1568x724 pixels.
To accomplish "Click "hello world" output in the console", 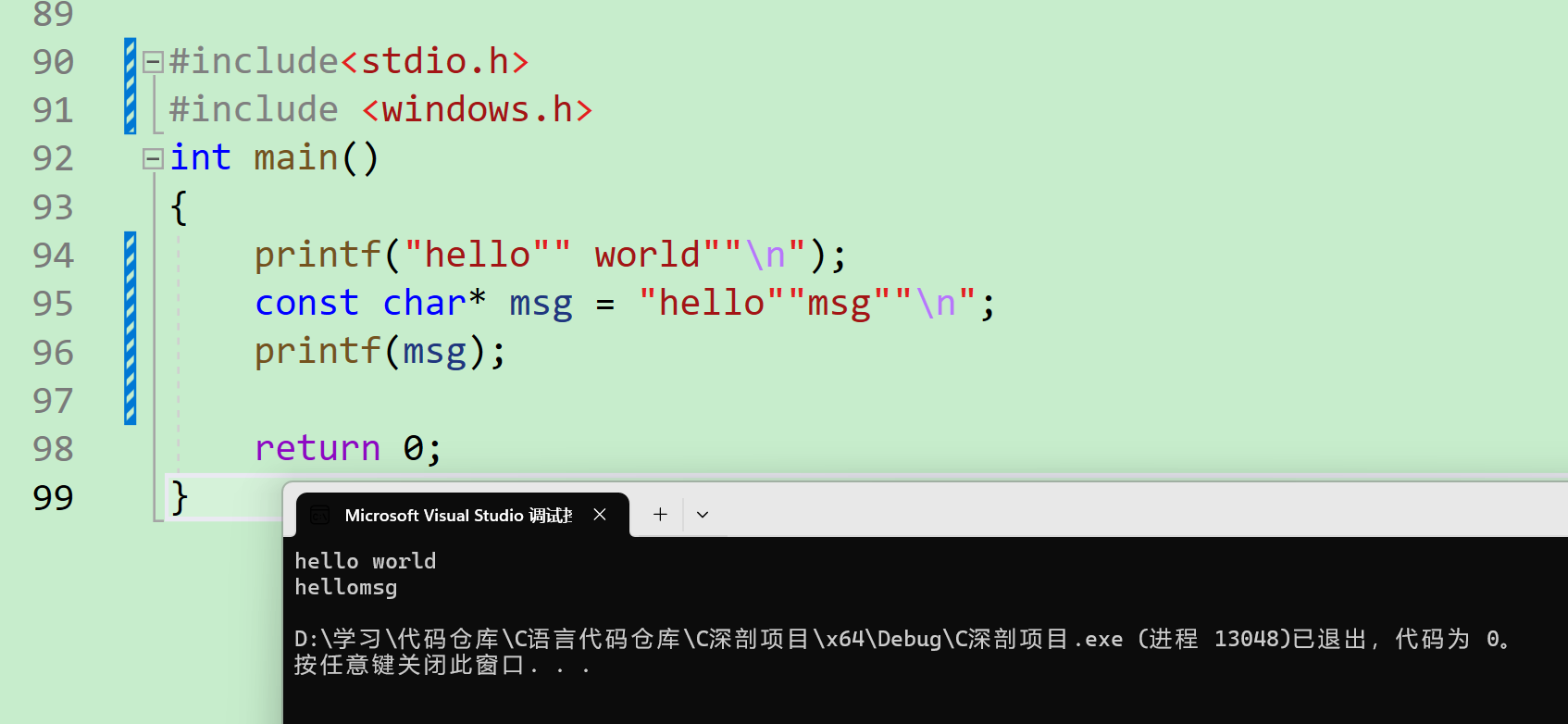I will tap(365, 561).
